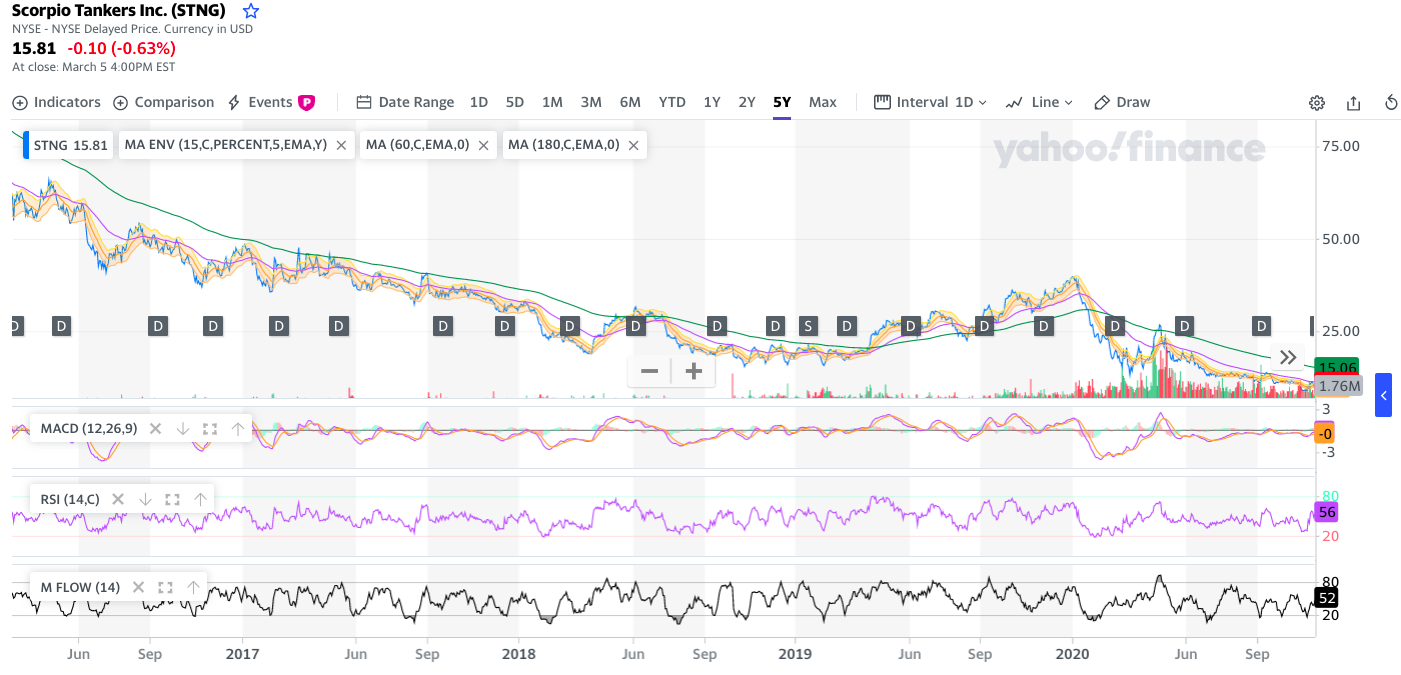Click the Scorpio Tankers Inc. (STNG) title
Image resolution: width=1401 pixels, height=675 pixels.
click(118, 11)
